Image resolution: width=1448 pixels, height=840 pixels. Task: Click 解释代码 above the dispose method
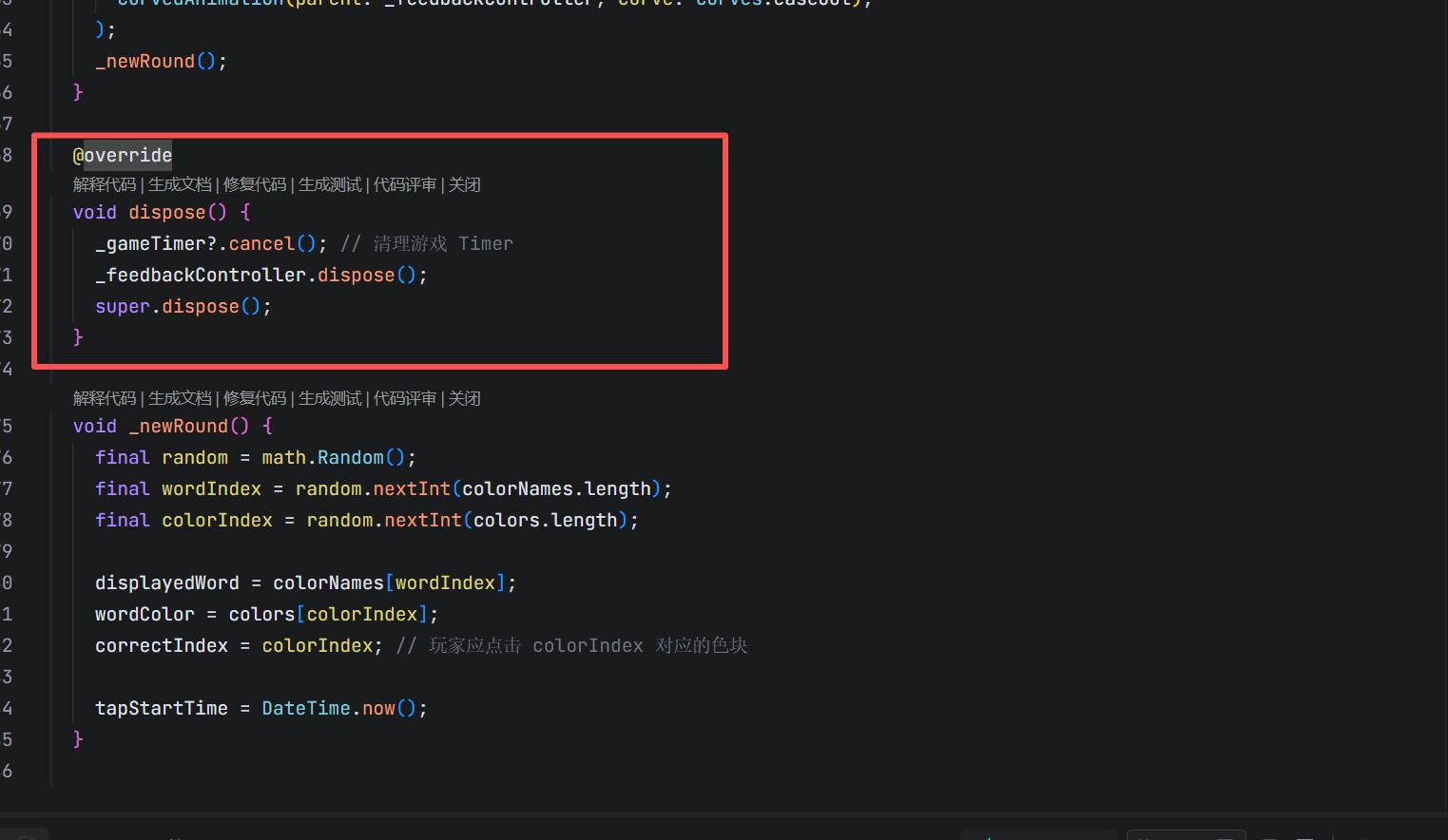click(x=105, y=184)
